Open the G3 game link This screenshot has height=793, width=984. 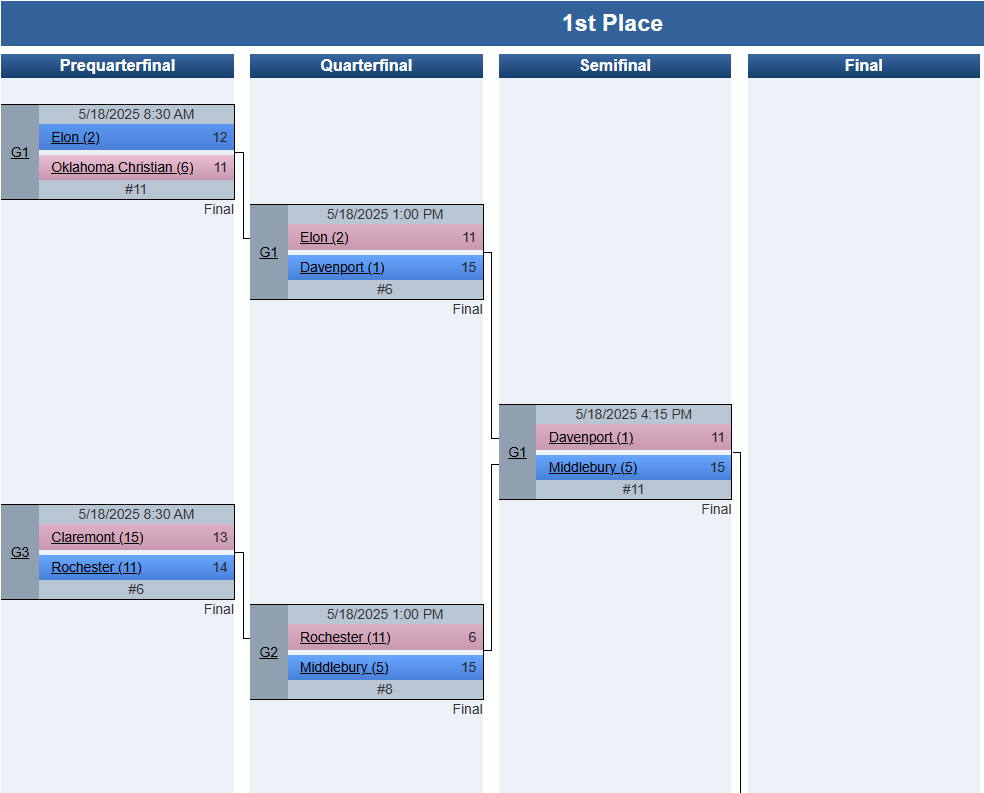pyautogui.click(x=20, y=553)
